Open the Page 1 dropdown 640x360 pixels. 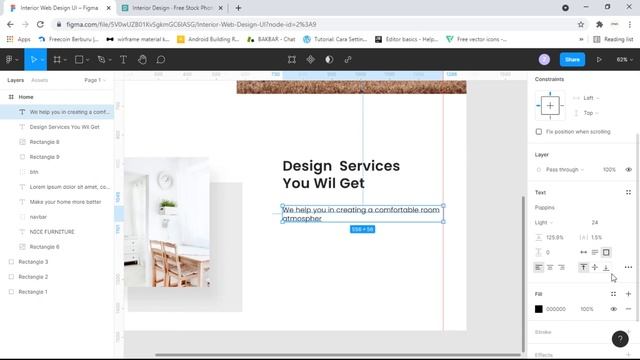pos(95,80)
